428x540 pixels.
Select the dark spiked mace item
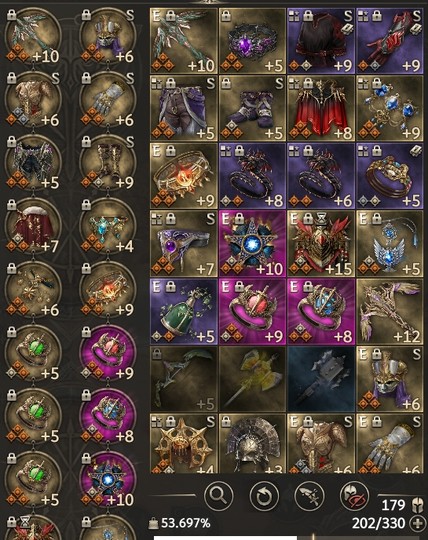coord(321,379)
